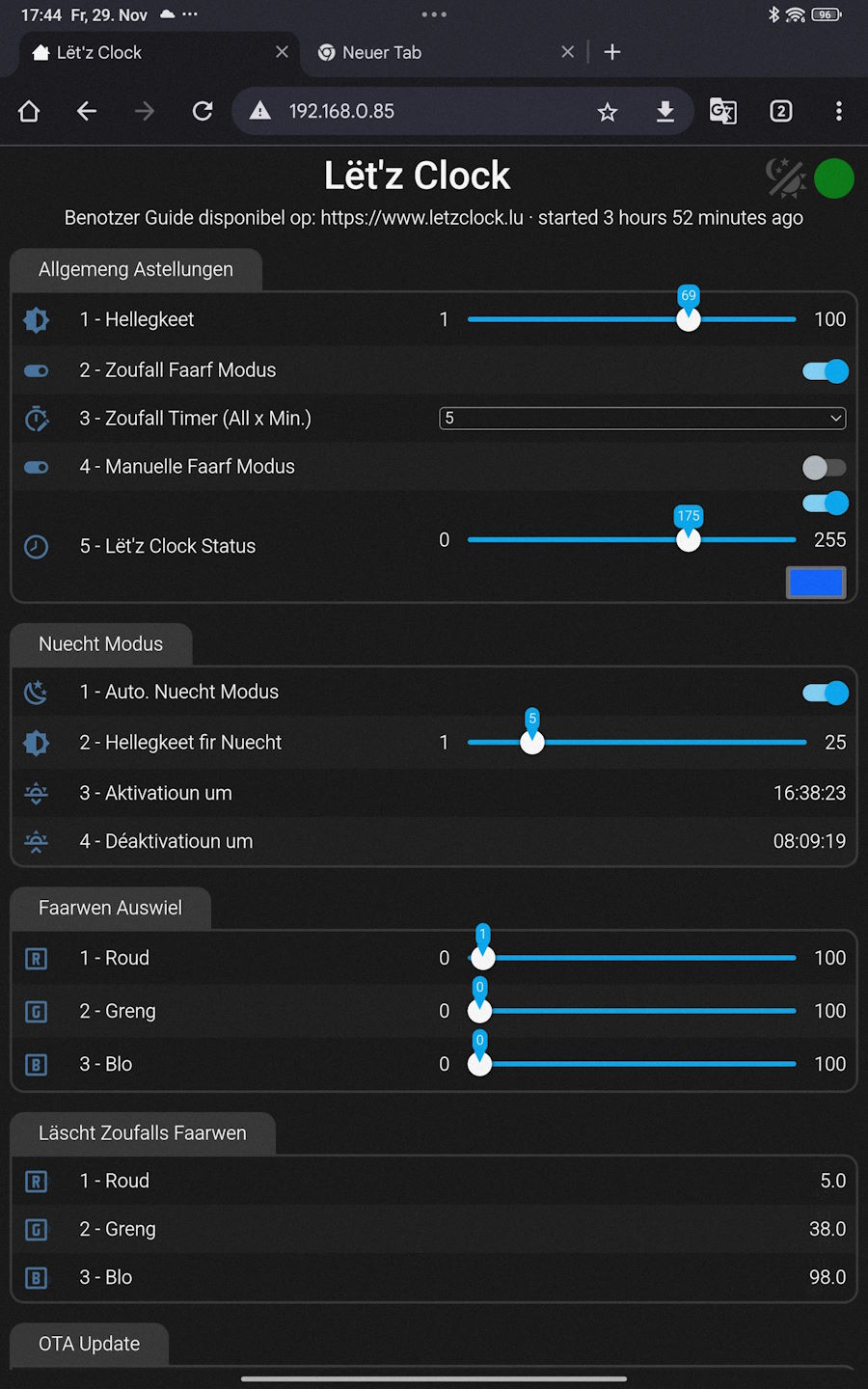Image resolution: width=868 pixels, height=1389 pixels.
Task: Switch to the Neuer Tab browser tab
Action: coord(434,53)
